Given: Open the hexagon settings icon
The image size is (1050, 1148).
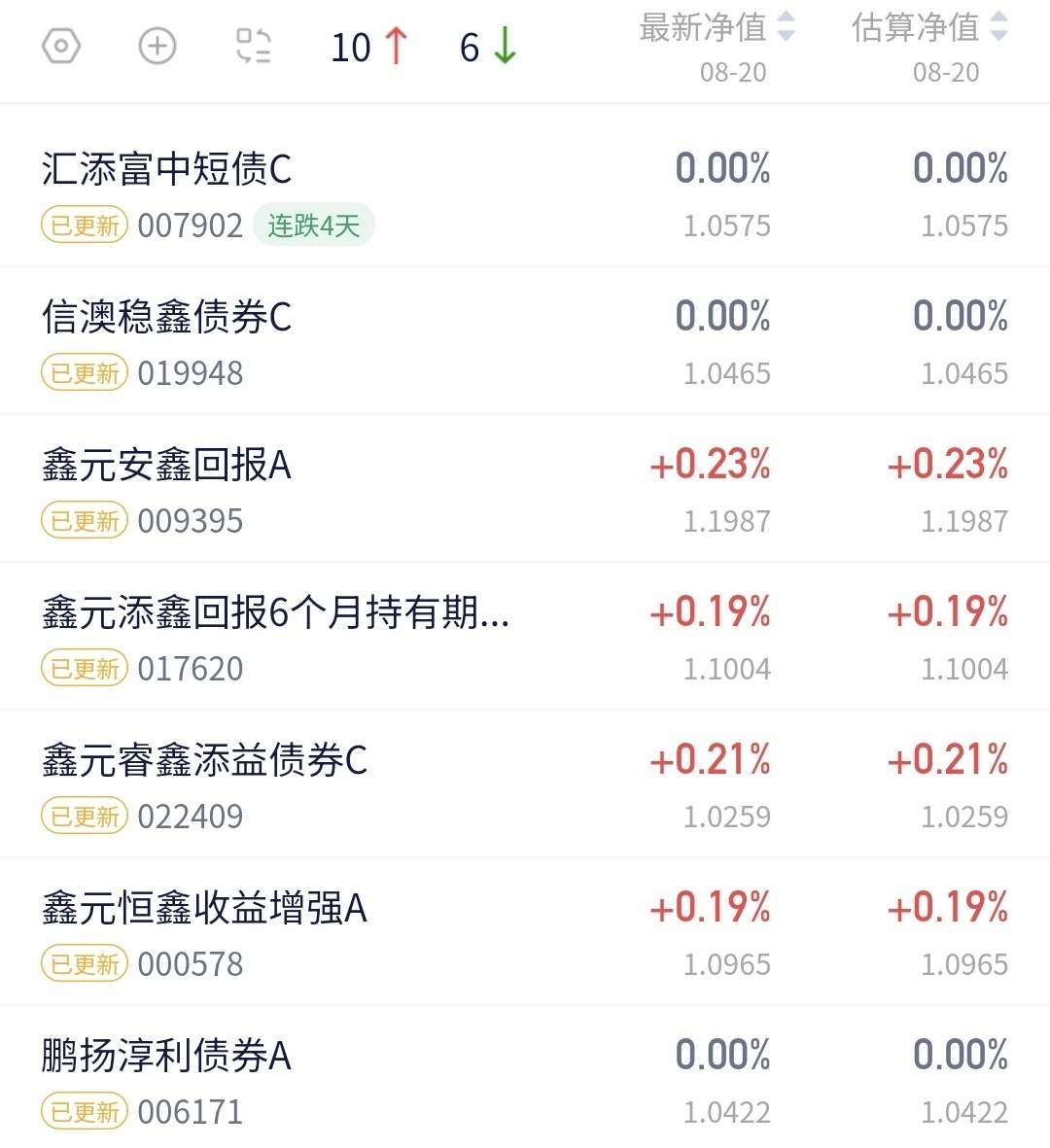Looking at the screenshot, I should click(61, 46).
